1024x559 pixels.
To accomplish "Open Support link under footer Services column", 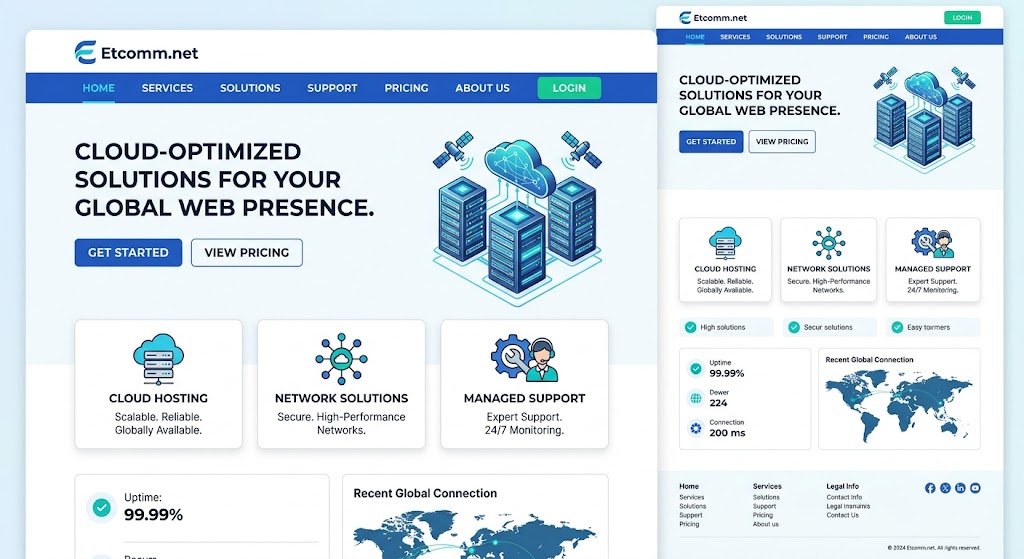I will click(764, 506).
